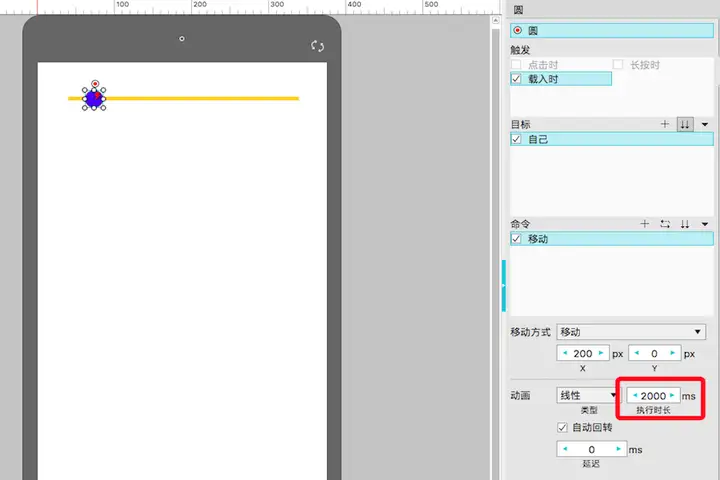
Task: Decrease the 延迟 delay with left arrow
Action: 565,449
